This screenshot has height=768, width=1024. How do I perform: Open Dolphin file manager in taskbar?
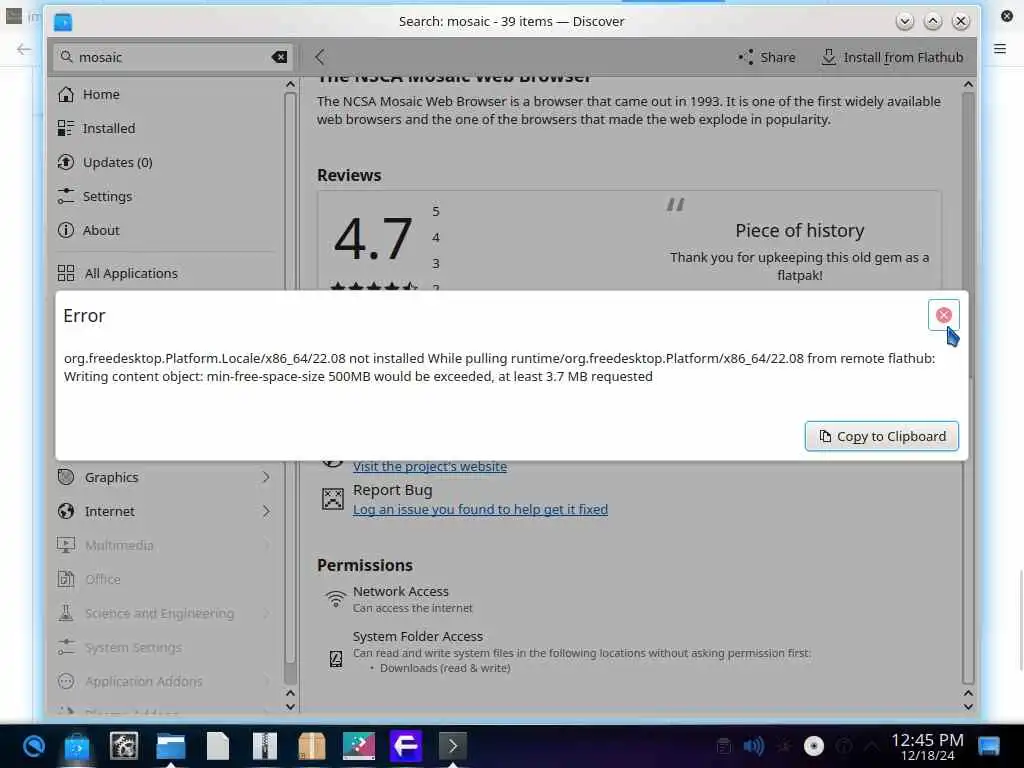170,746
